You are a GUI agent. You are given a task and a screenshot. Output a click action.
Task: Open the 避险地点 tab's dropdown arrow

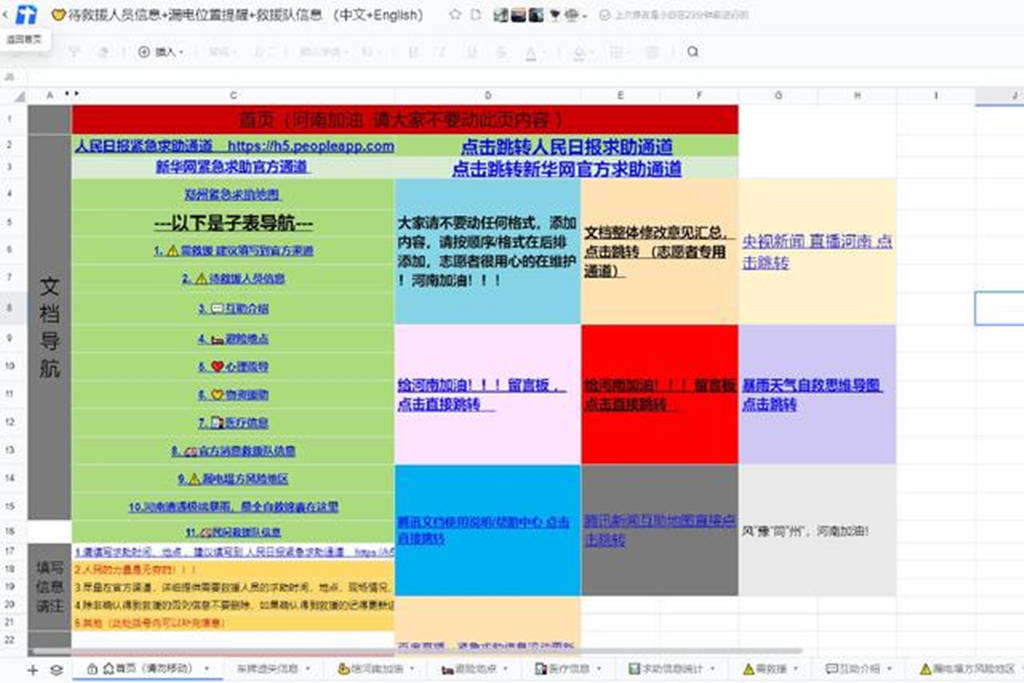[x=505, y=669]
